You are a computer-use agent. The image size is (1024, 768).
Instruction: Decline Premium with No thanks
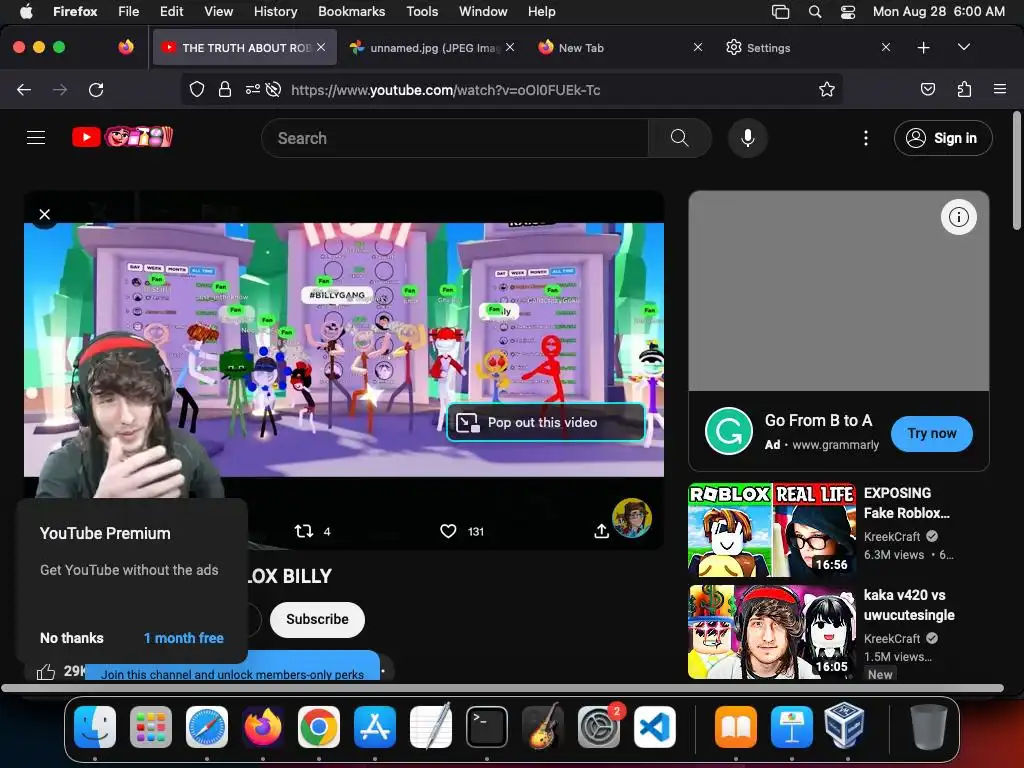(72, 638)
